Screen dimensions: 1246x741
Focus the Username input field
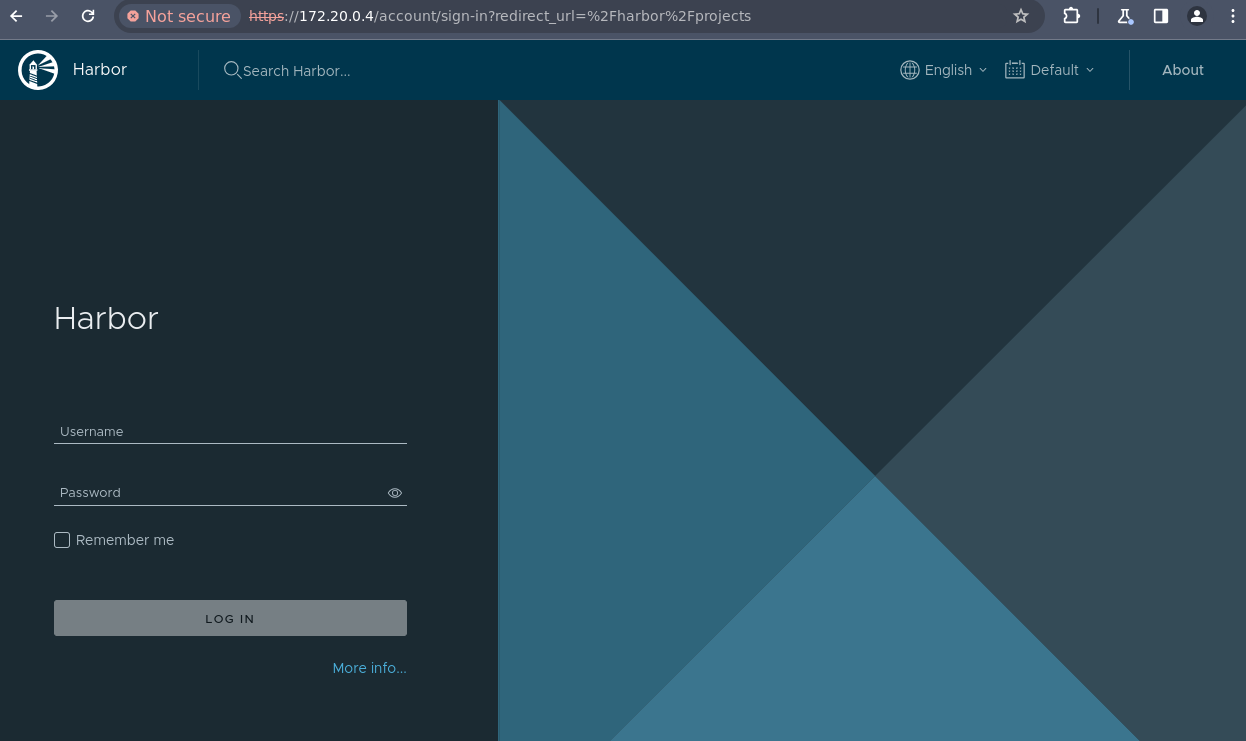coord(230,432)
